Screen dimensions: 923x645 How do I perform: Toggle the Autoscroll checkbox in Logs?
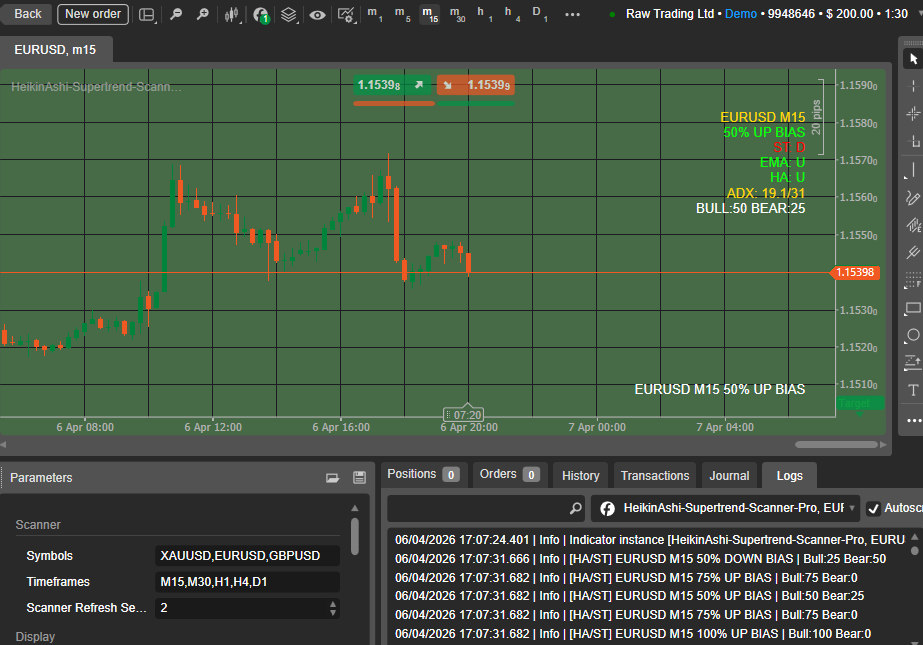pyautogui.click(x=874, y=508)
